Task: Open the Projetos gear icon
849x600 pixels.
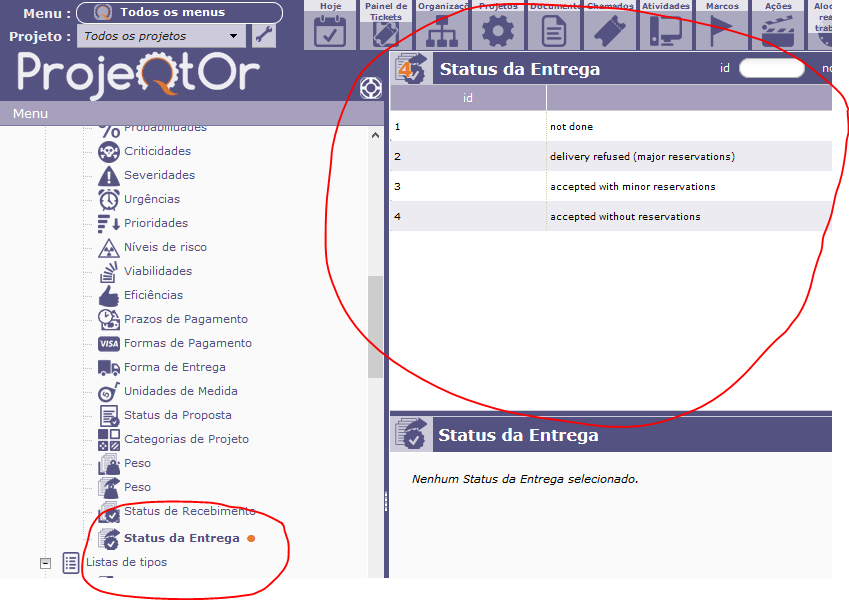Action: 498,31
